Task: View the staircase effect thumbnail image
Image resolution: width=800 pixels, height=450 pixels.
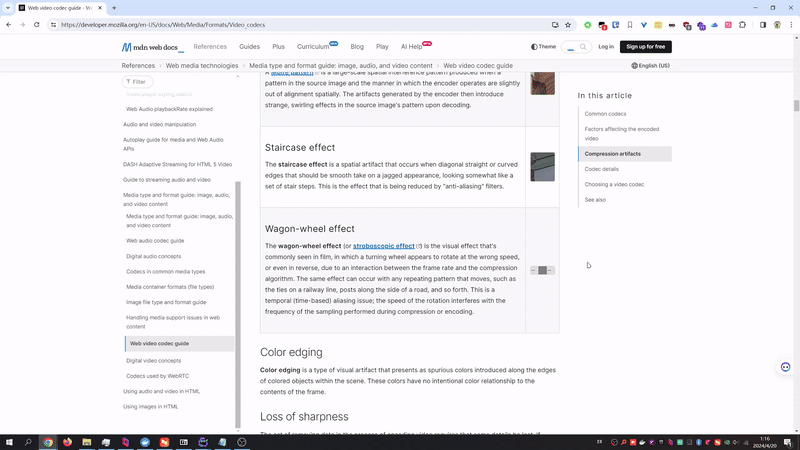Action: (542, 166)
